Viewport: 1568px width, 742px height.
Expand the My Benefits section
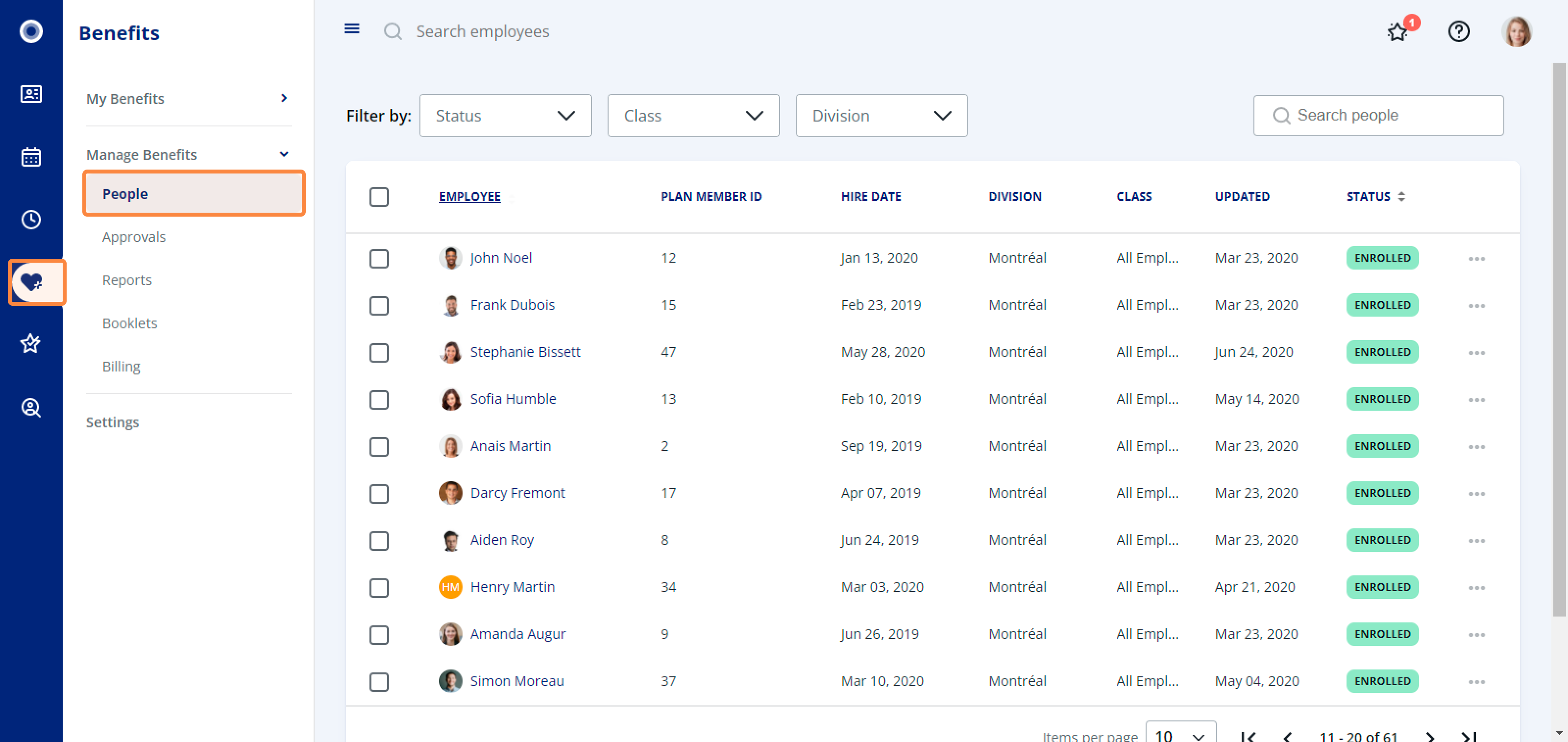pos(189,99)
